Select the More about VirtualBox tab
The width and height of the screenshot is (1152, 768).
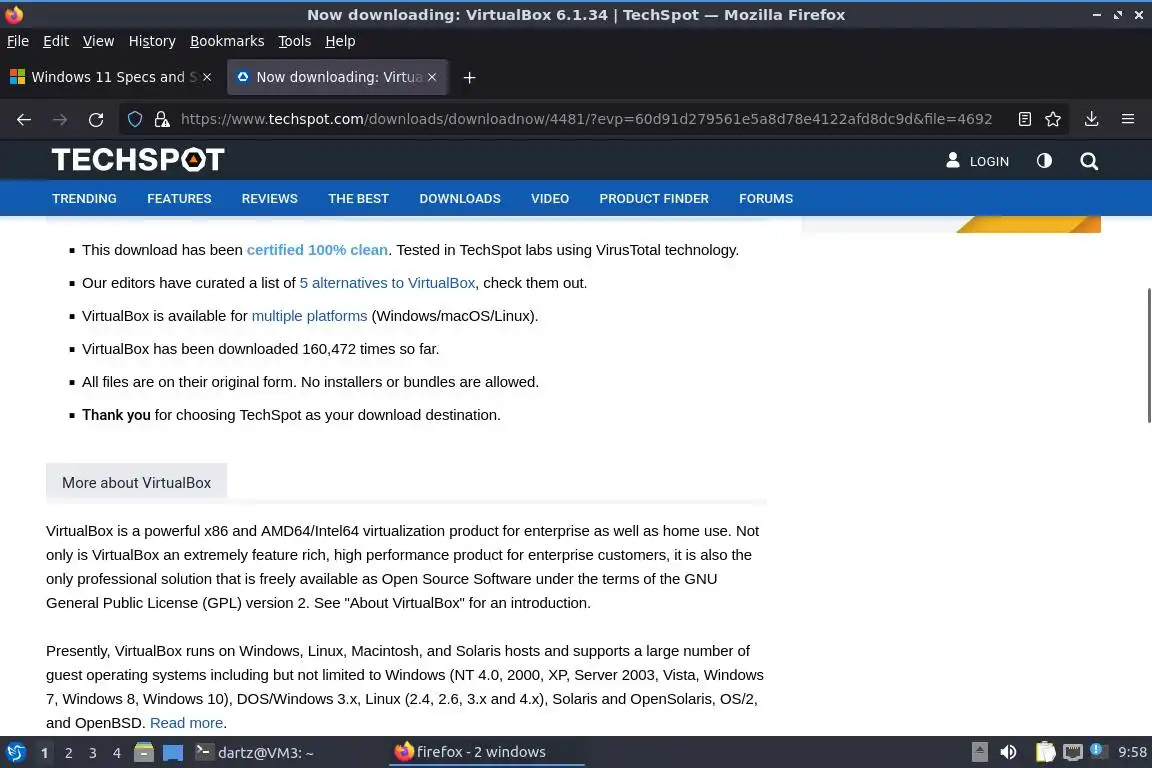pos(137,482)
